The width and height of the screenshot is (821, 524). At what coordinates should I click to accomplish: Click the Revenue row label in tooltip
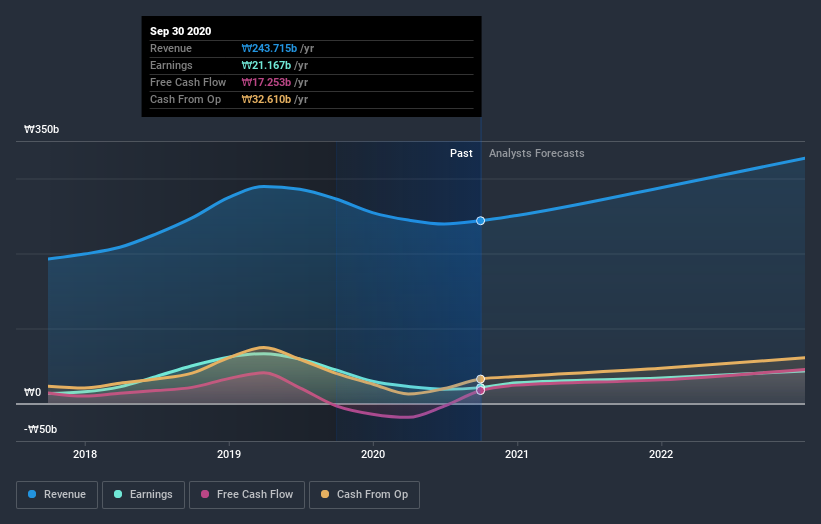click(x=171, y=48)
